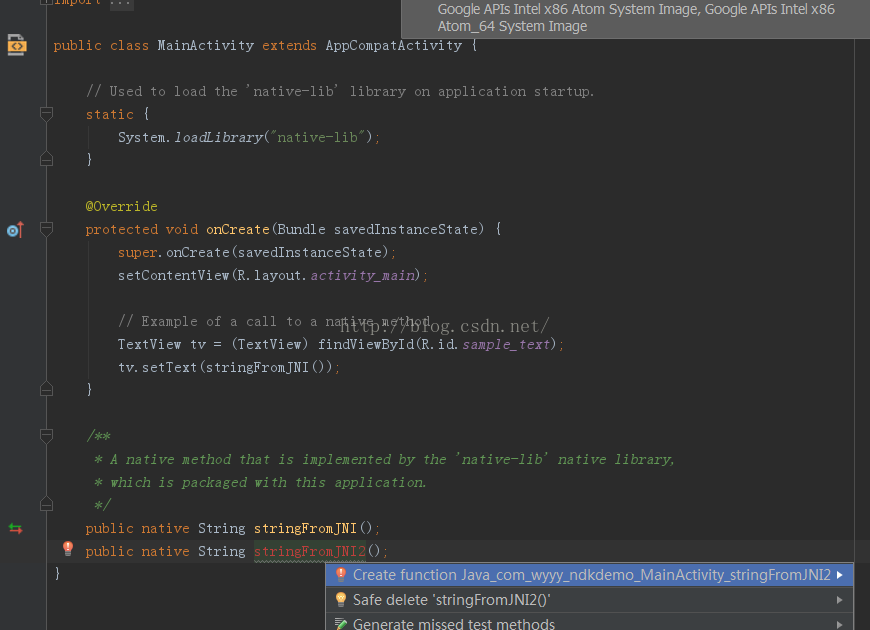This screenshot has height=630, width=870.
Task: Expand the folded import block placeholder
Action: pyautogui.click(x=121, y=3)
